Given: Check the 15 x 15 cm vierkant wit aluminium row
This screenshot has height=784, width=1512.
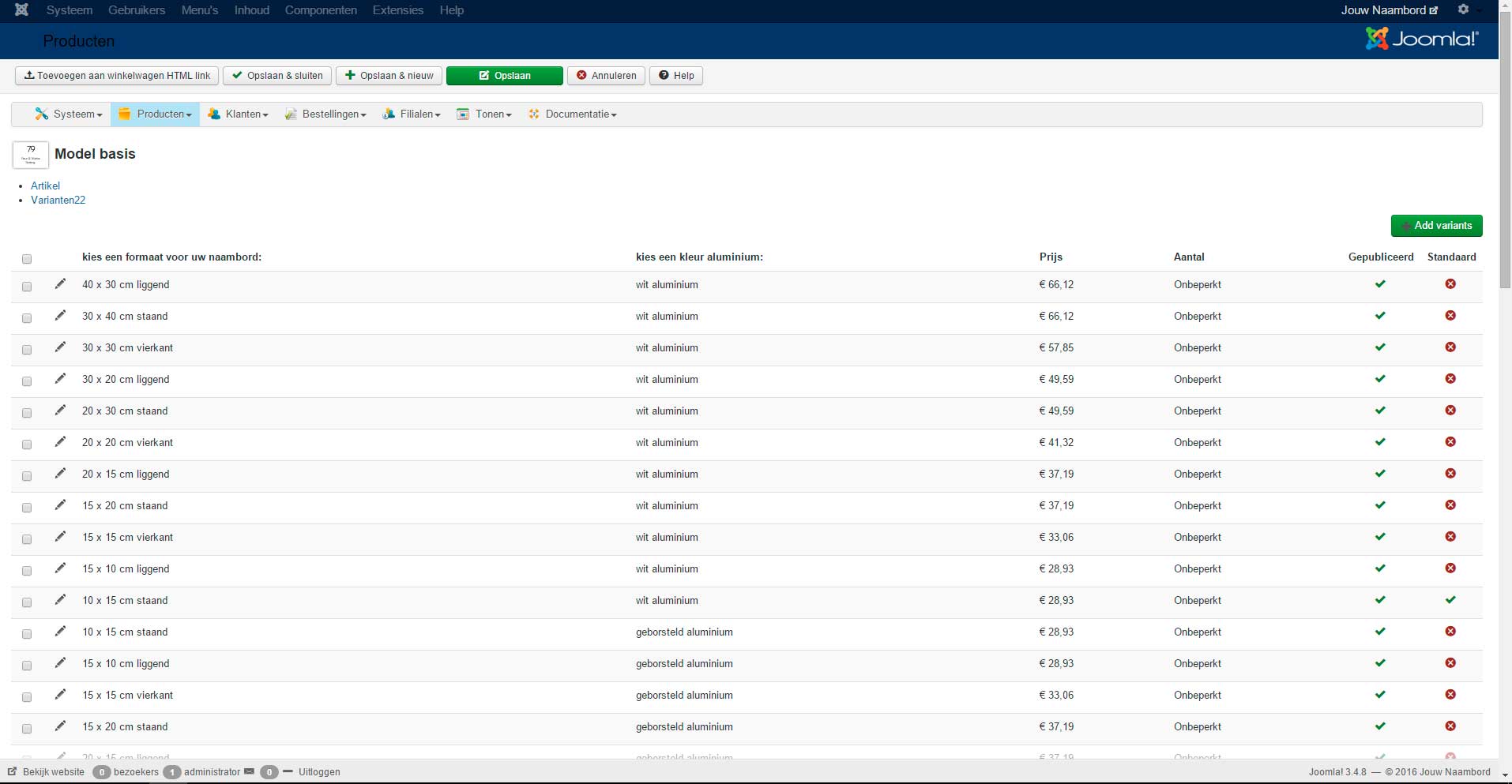Looking at the screenshot, I should [x=27, y=539].
